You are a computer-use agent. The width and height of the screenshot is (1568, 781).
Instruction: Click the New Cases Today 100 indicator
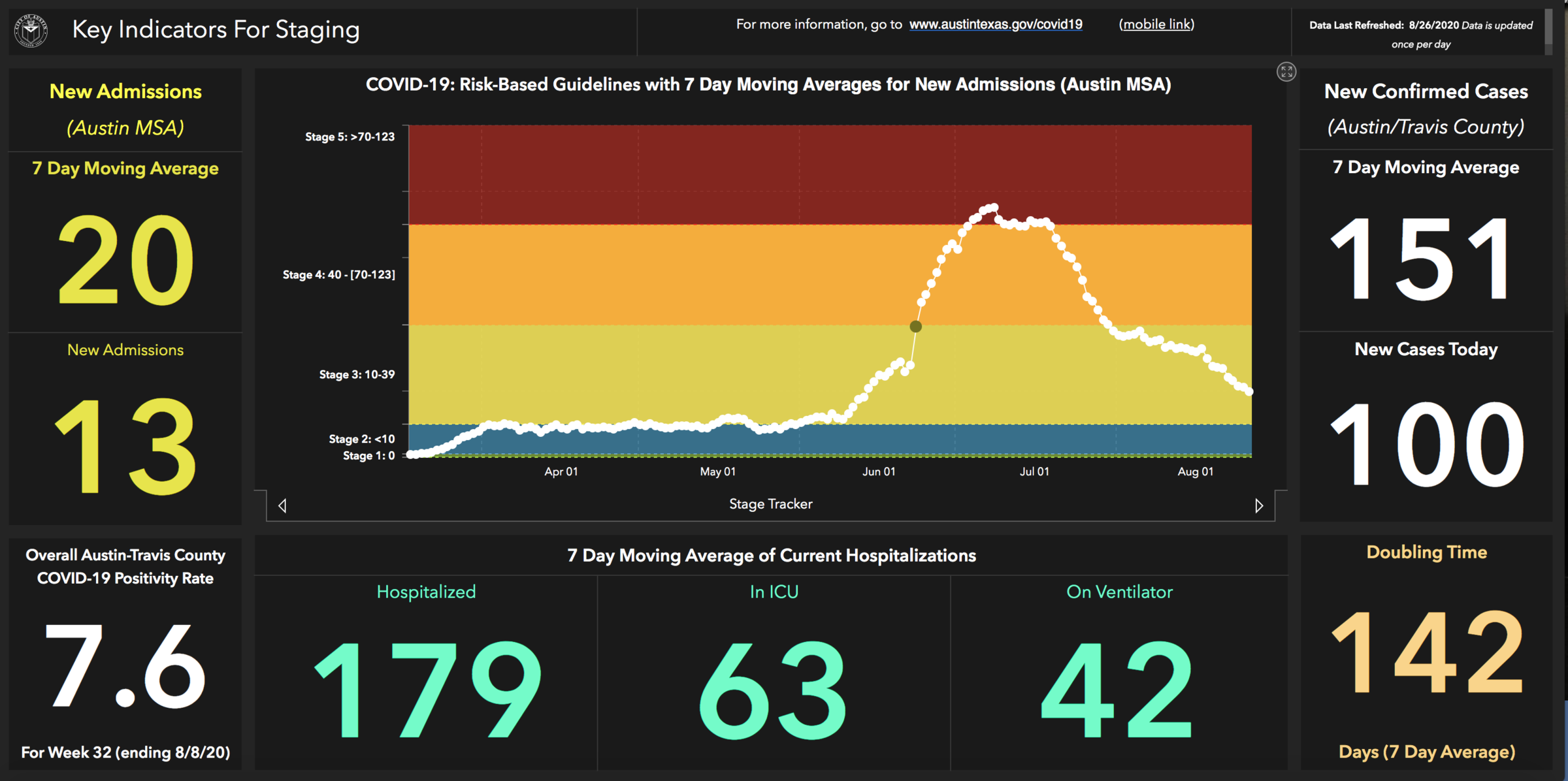pos(1426,444)
